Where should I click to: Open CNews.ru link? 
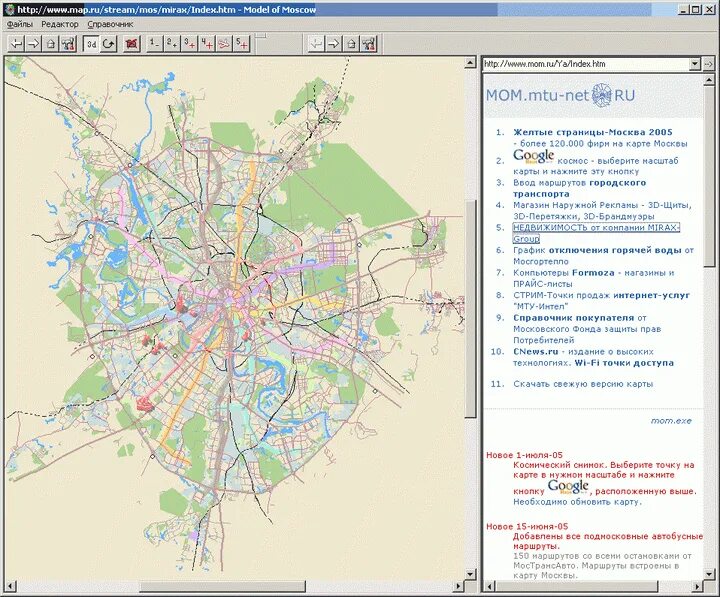pos(535,352)
